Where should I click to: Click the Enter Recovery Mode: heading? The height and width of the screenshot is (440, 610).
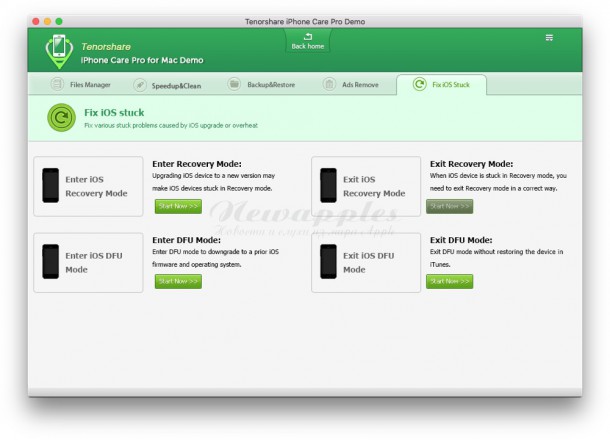(x=197, y=164)
